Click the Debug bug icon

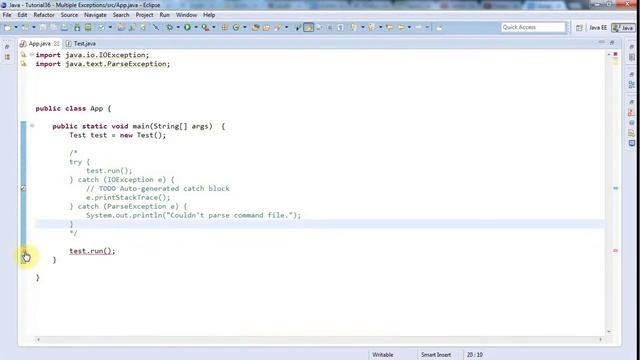point(169,27)
